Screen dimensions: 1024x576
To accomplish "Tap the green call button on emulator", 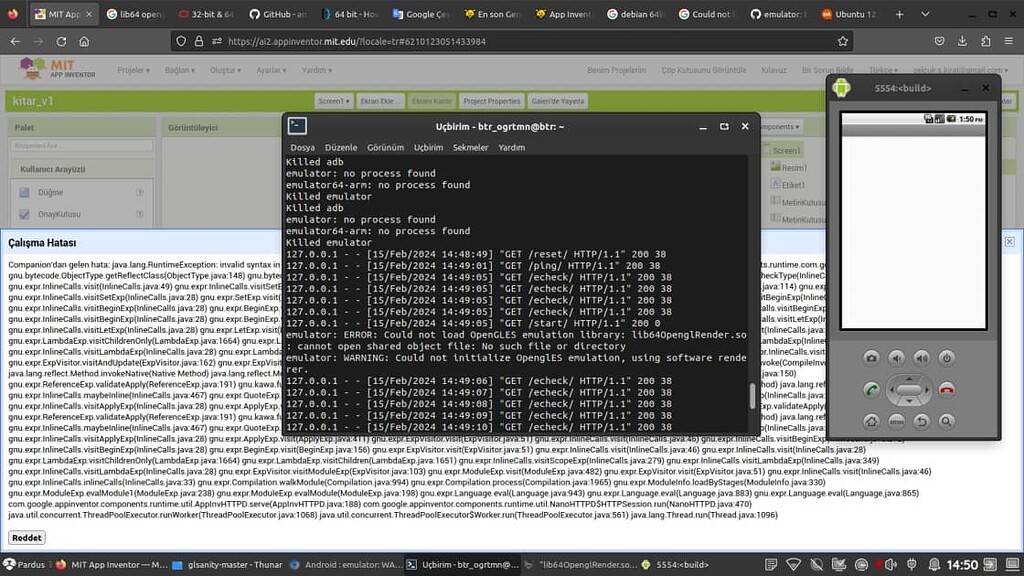I will 872,390.
